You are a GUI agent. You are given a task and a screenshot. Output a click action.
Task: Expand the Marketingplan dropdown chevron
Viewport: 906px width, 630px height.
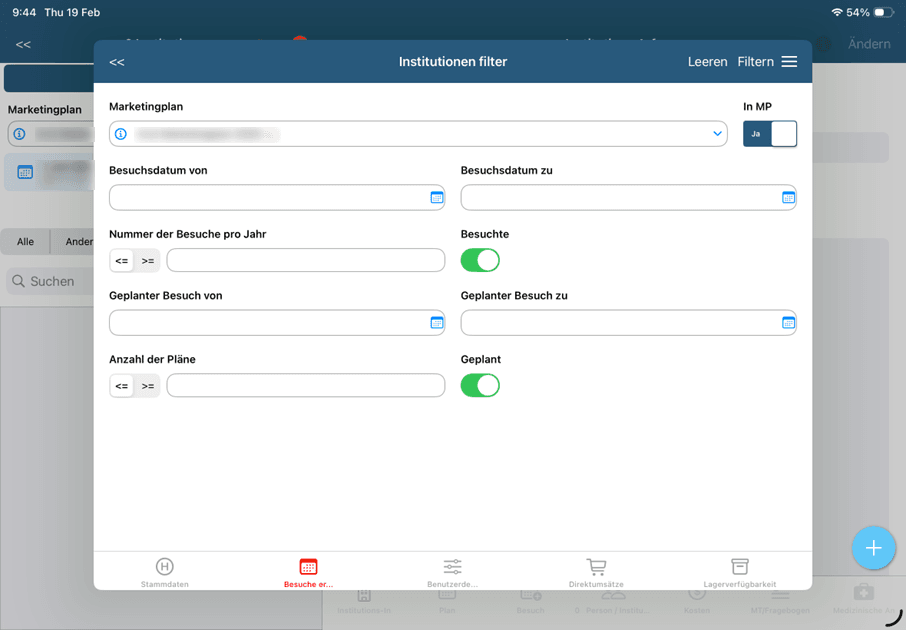(717, 134)
